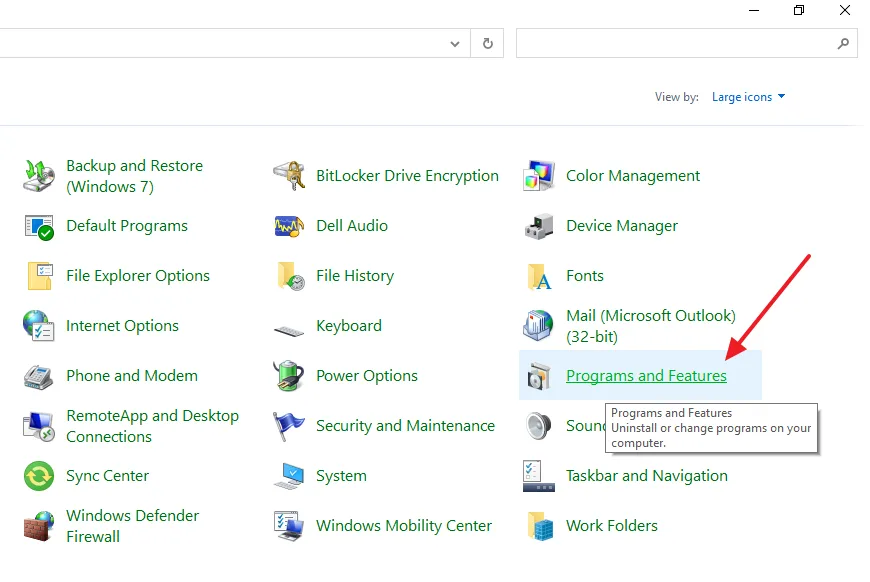
Task: Refresh the Control Panel view
Action: click(x=487, y=43)
